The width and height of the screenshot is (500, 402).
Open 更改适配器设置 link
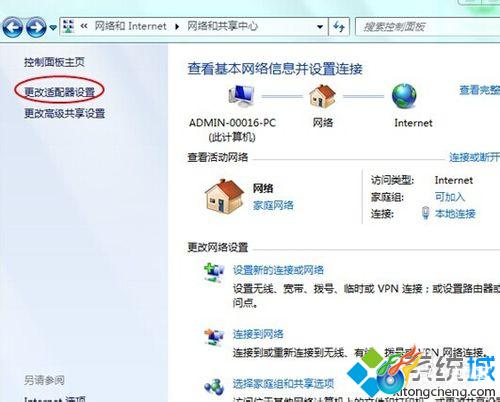point(59,92)
